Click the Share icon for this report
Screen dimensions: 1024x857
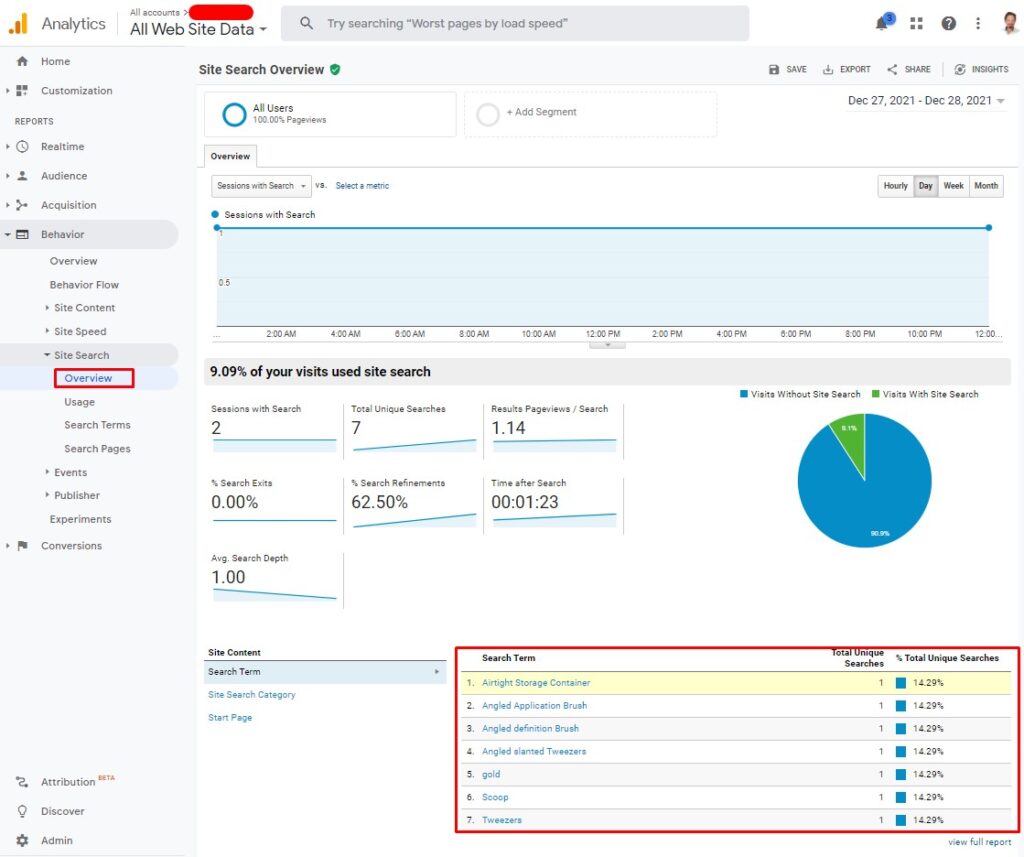coord(908,69)
